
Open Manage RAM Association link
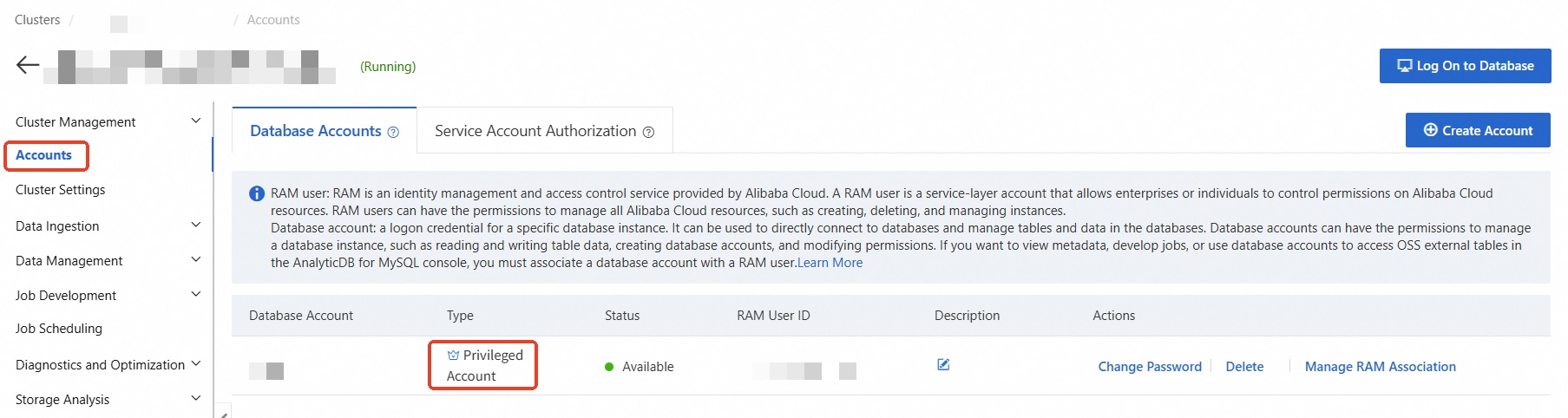pyautogui.click(x=1380, y=367)
